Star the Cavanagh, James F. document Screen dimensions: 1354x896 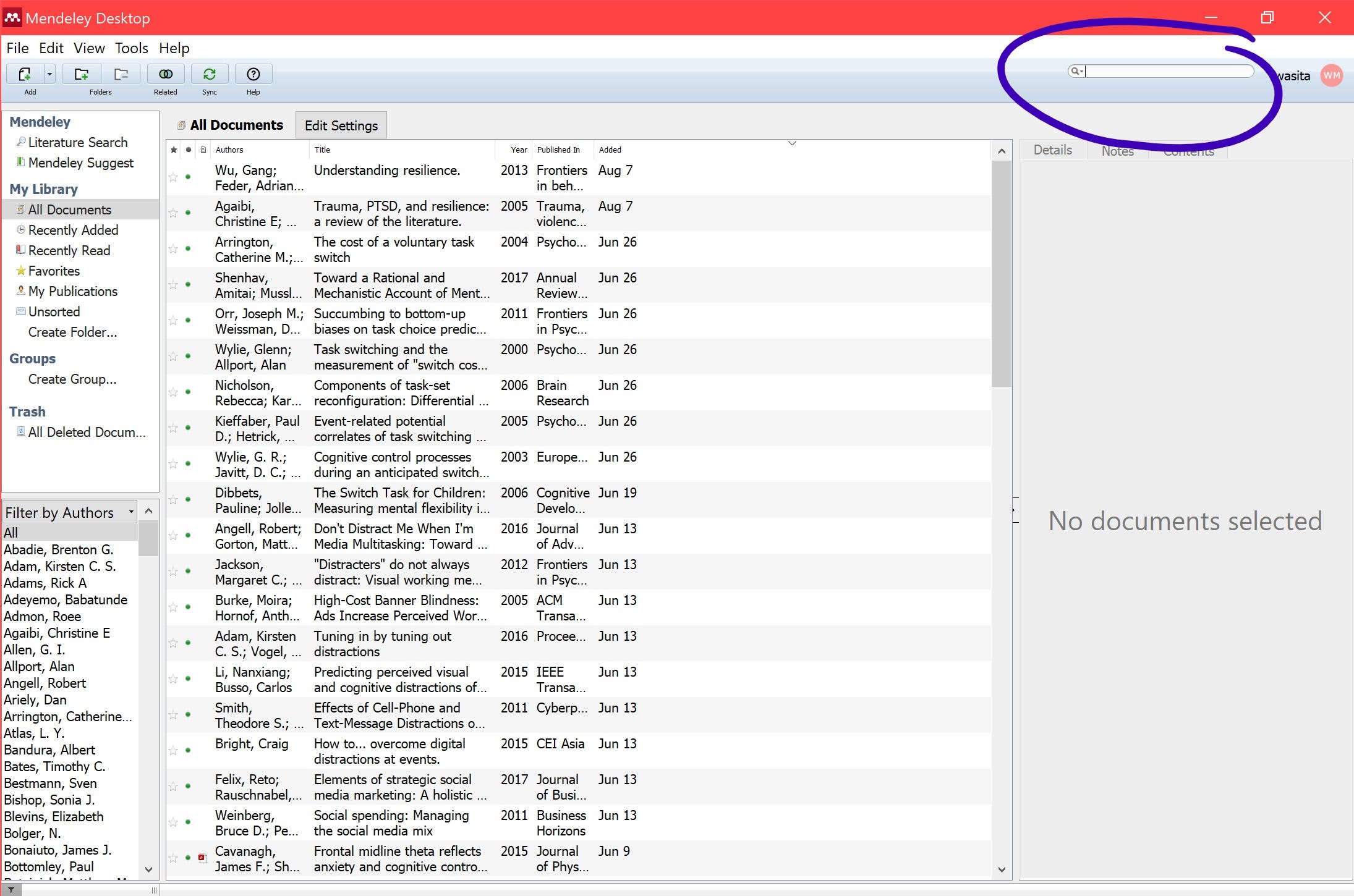pyautogui.click(x=173, y=858)
